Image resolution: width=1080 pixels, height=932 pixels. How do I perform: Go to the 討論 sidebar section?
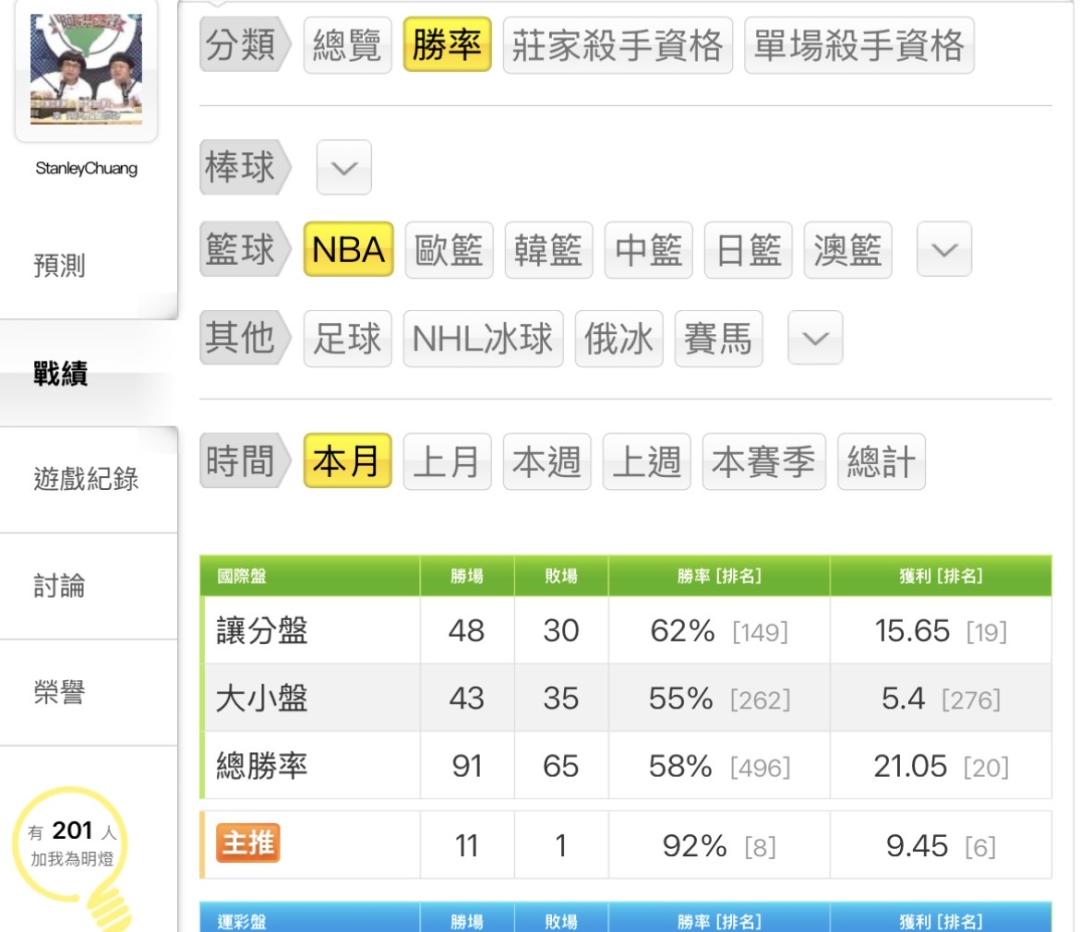[60, 586]
